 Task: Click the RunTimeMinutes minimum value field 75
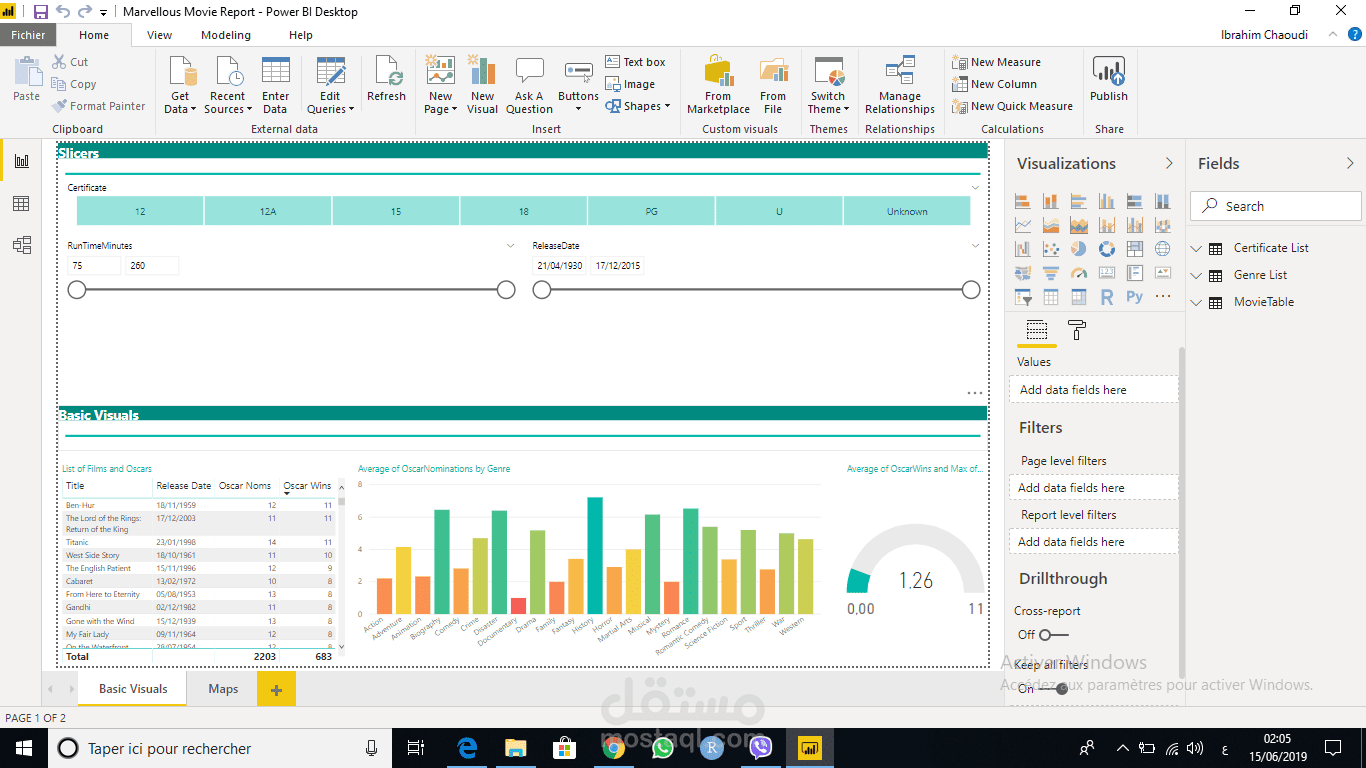(x=94, y=266)
